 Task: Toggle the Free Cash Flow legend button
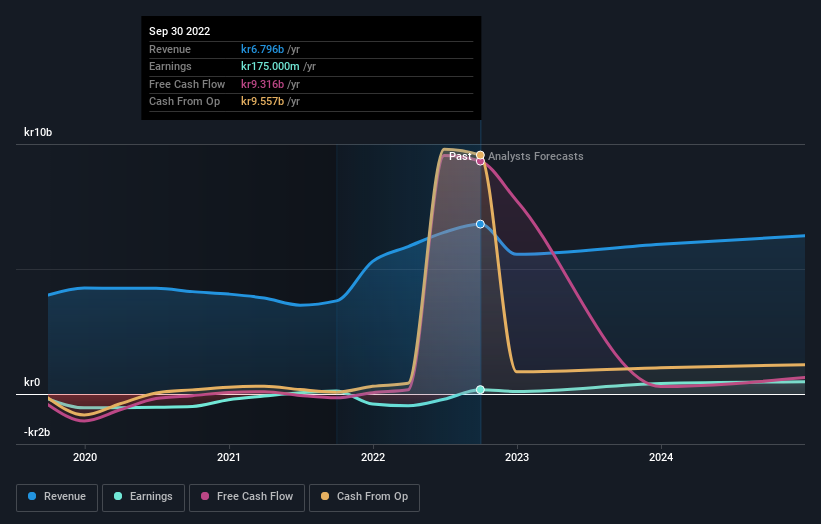[x=247, y=497]
